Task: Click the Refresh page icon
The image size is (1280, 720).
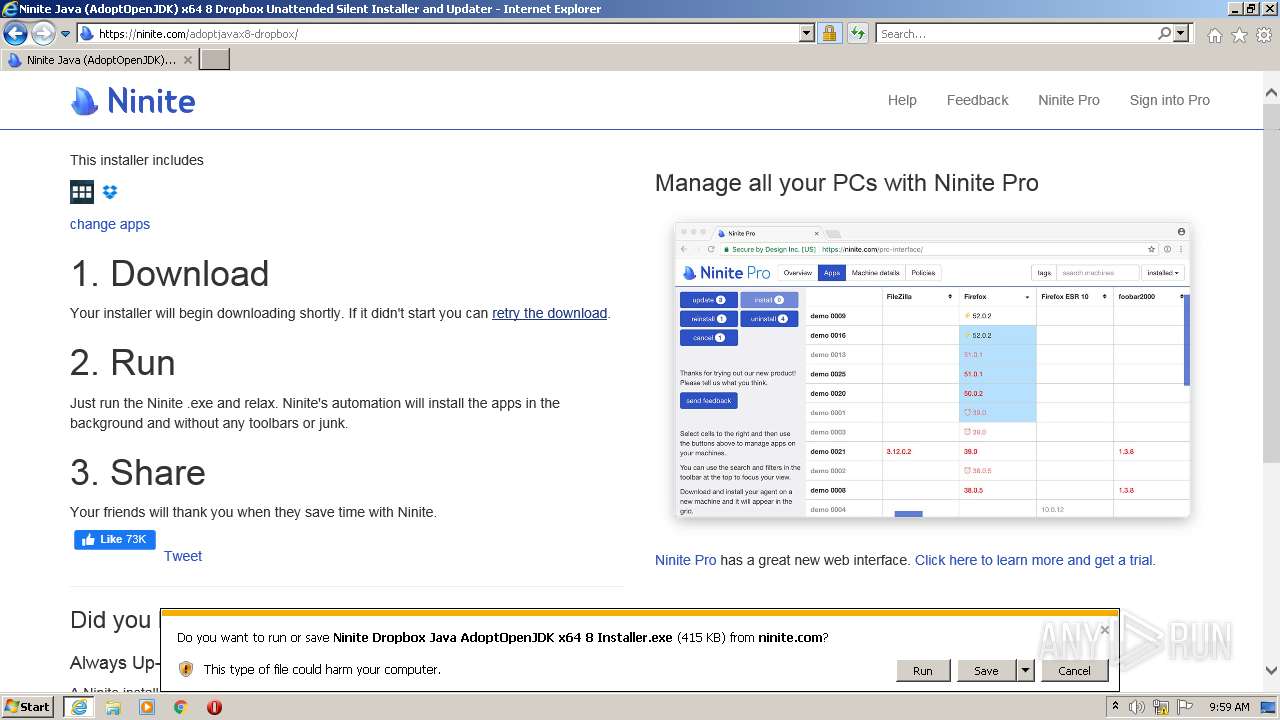Action: [858, 33]
